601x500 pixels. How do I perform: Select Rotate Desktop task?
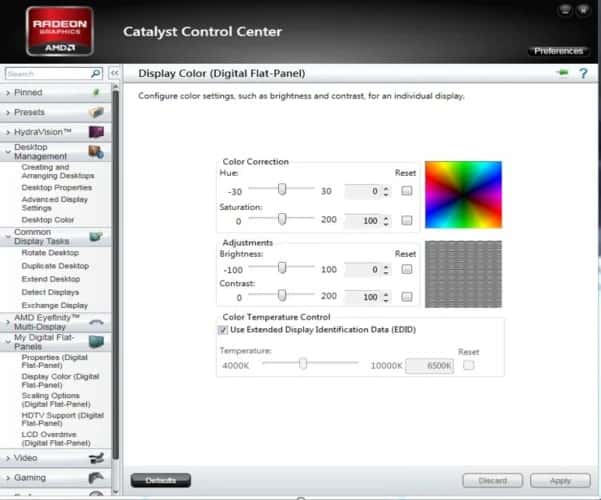50,253
